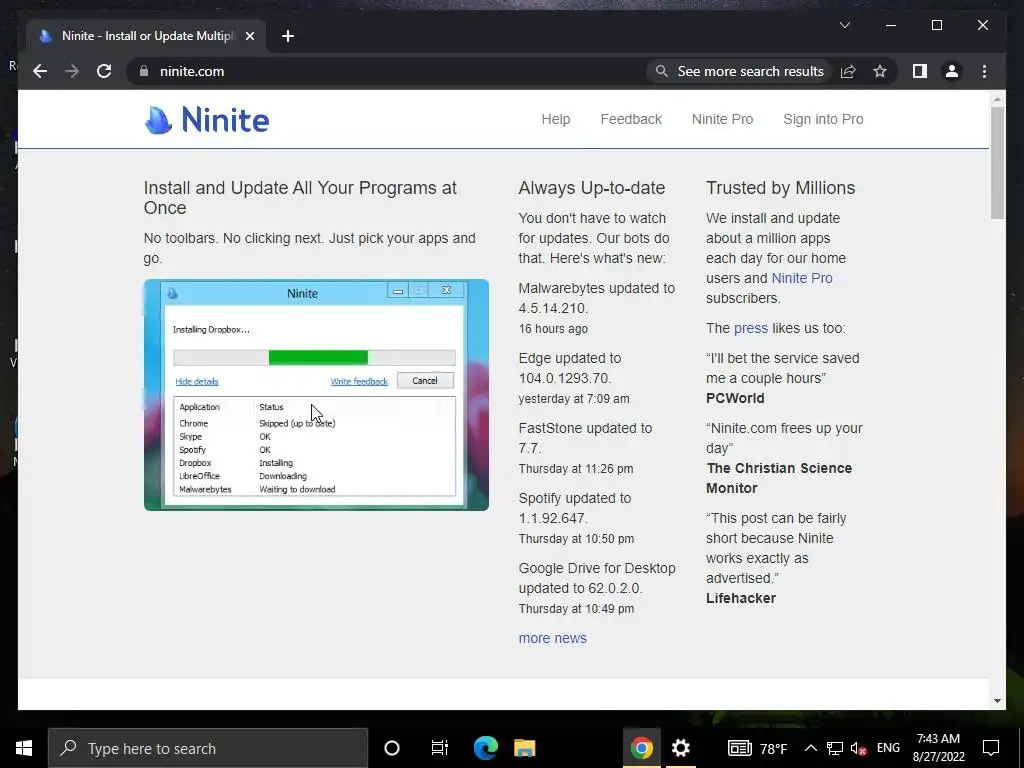Click the page vertical scrollbar thumb
This screenshot has width=1024, height=768.
coord(997,163)
